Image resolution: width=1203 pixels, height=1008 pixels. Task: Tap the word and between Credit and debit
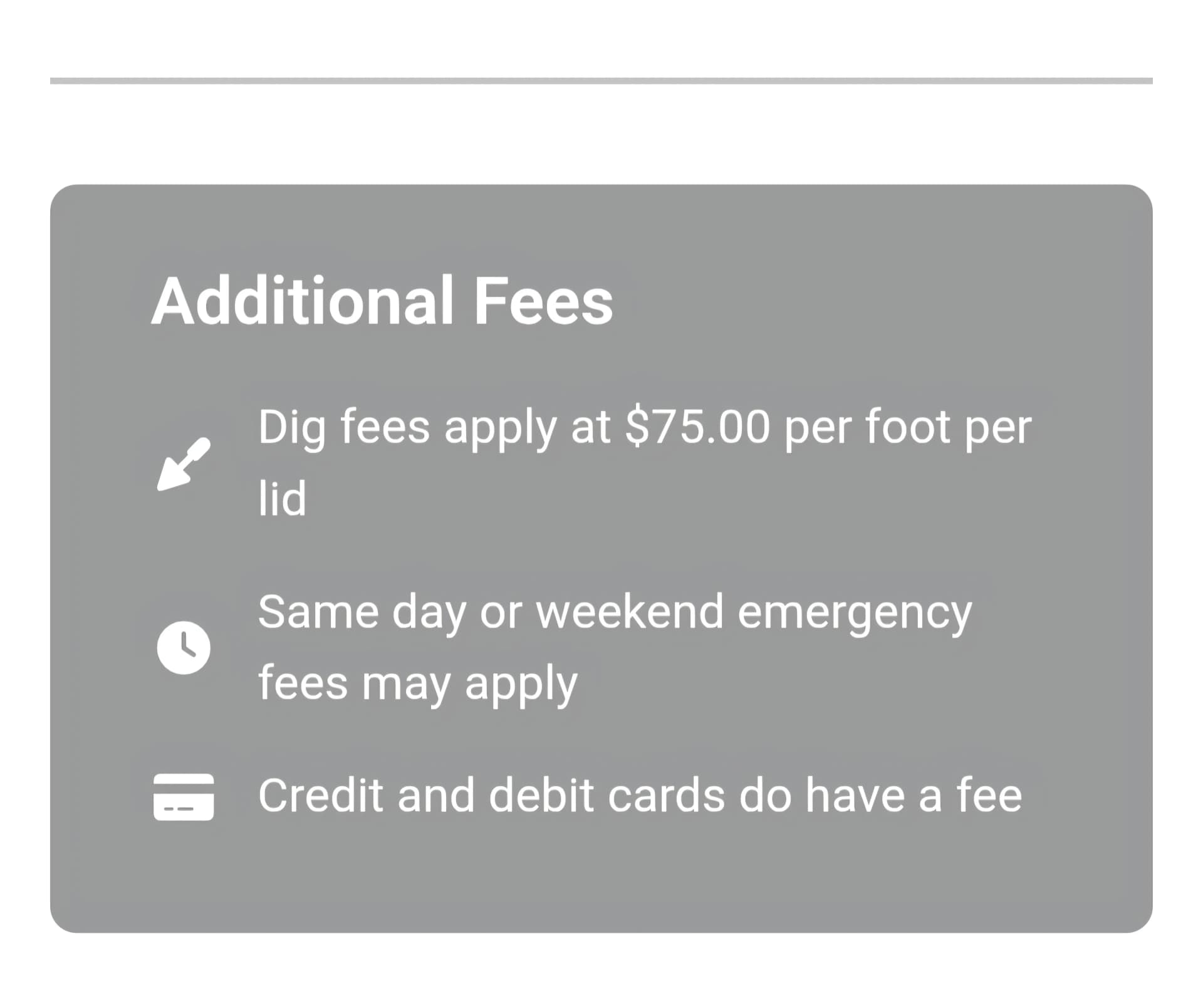436,796
